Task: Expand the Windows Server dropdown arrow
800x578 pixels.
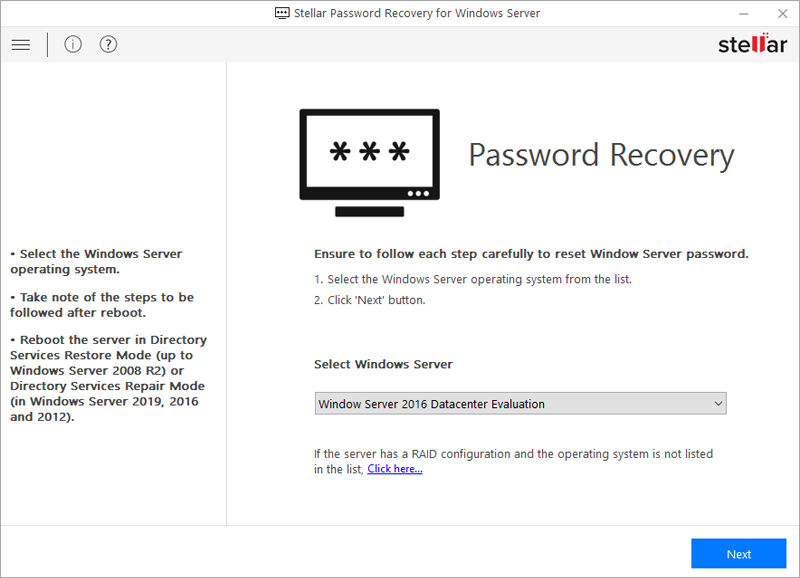Action: tap(717, 404)
